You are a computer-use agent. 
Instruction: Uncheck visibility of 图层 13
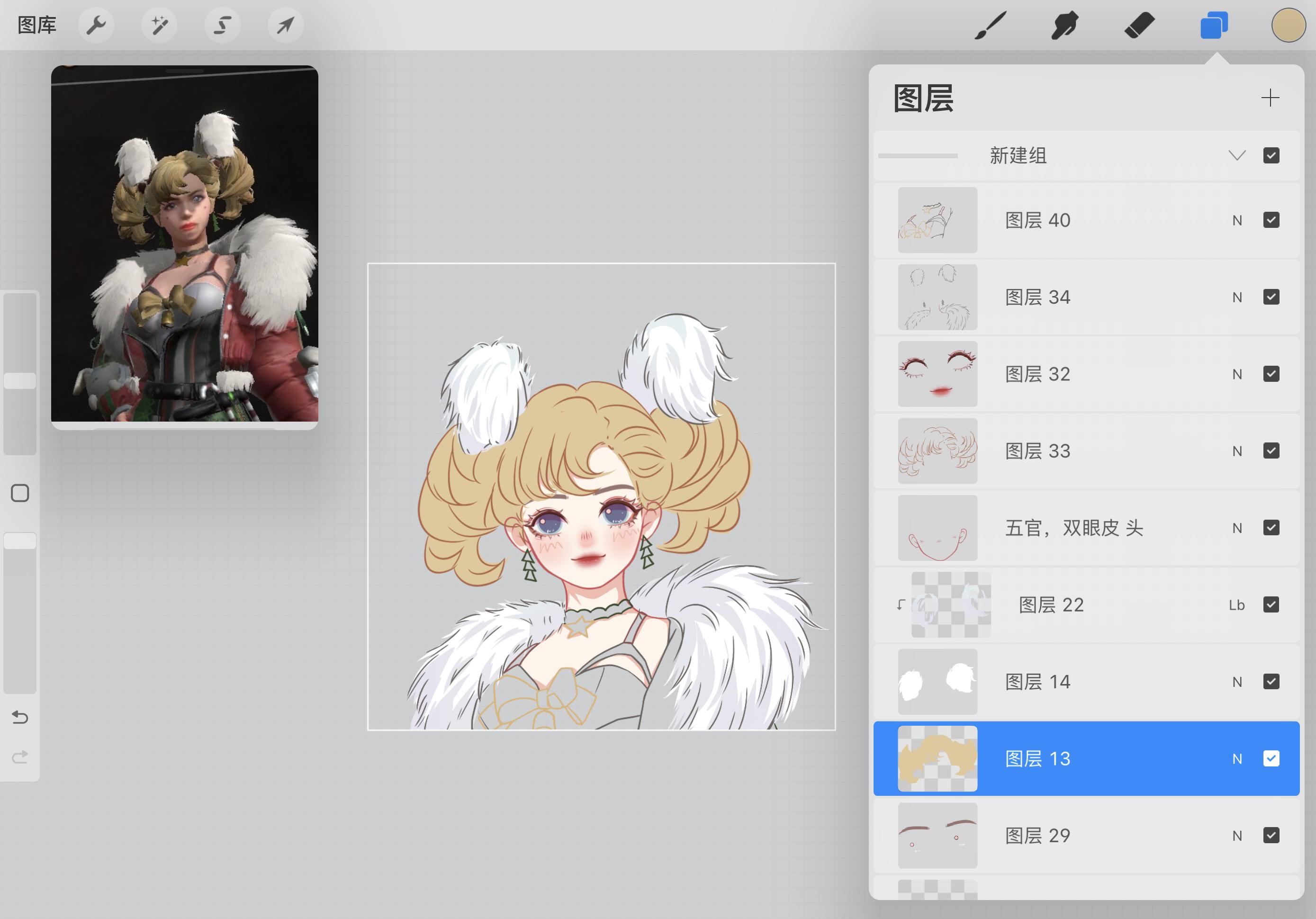1271,758
